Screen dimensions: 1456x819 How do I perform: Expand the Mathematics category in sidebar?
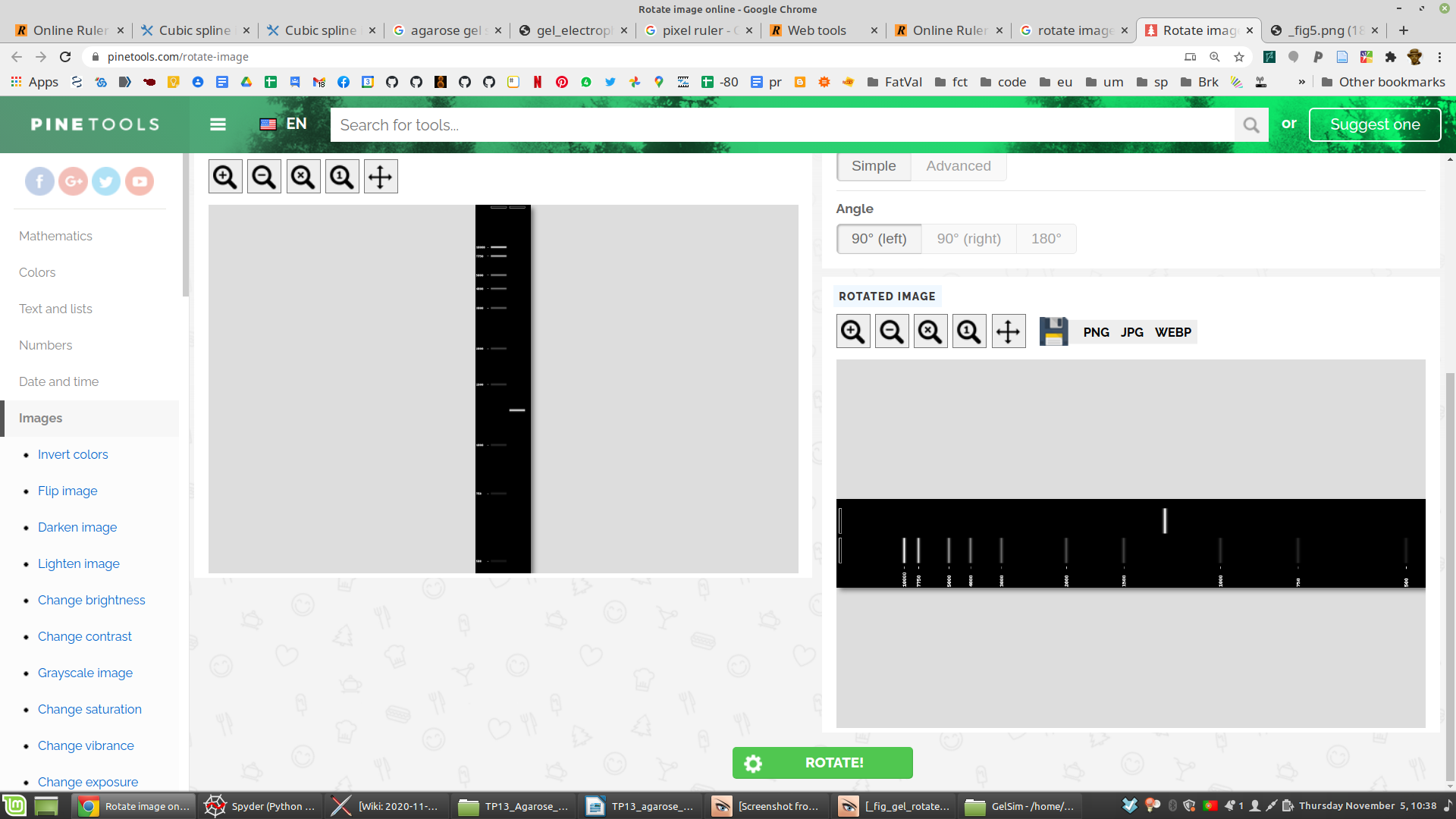55,236
